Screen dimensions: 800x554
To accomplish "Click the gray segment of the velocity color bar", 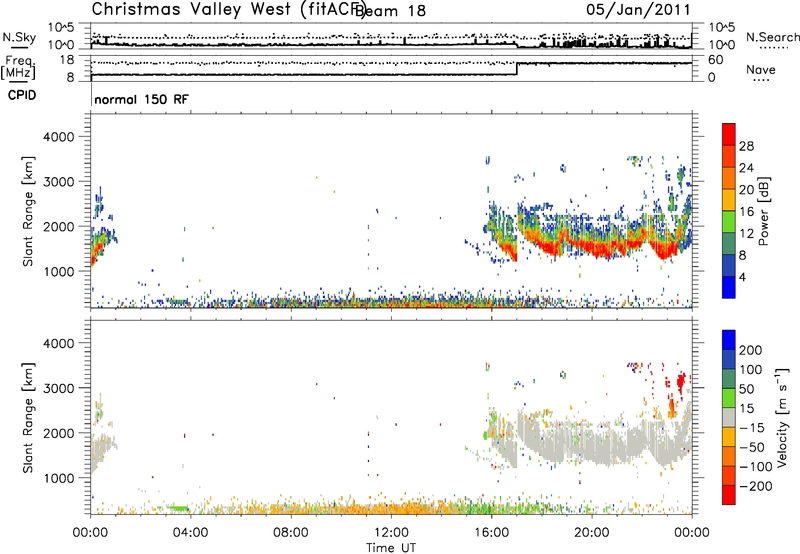I will pyautogui.click(x=729, y=417).
